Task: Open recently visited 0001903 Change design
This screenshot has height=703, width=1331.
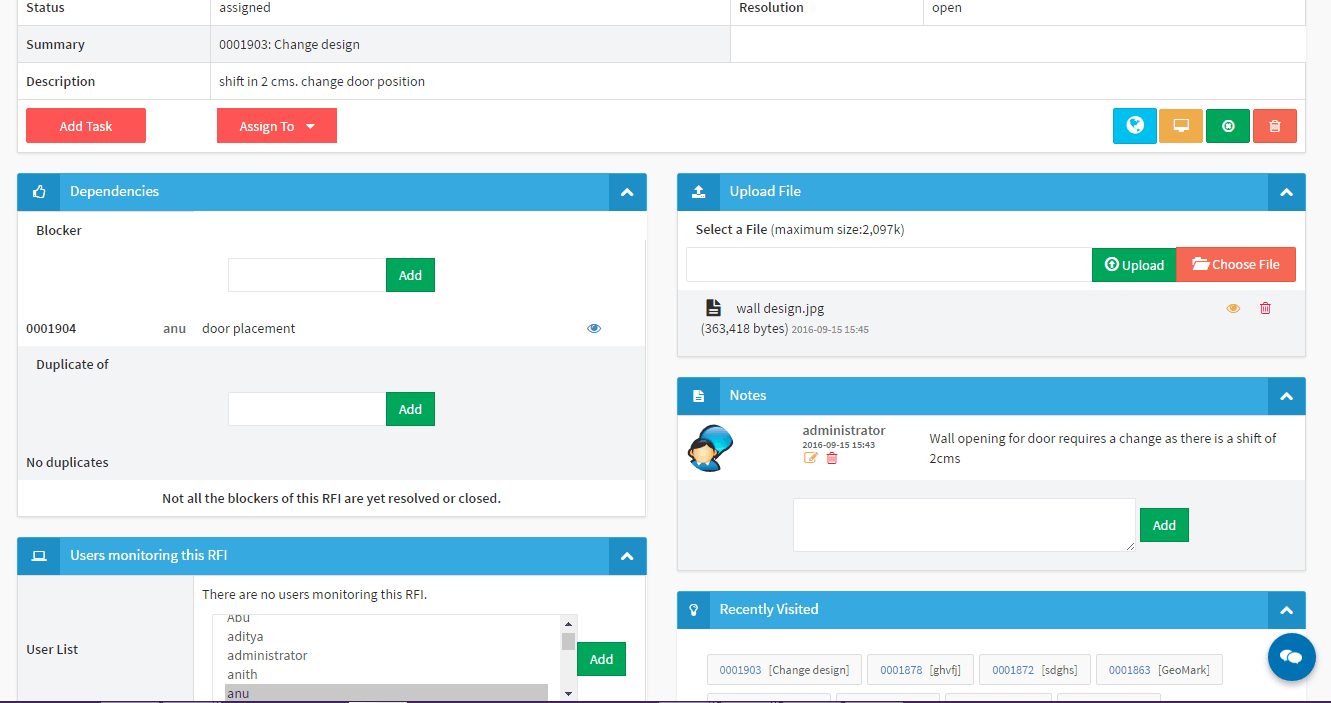Action: tap(784, 670)
